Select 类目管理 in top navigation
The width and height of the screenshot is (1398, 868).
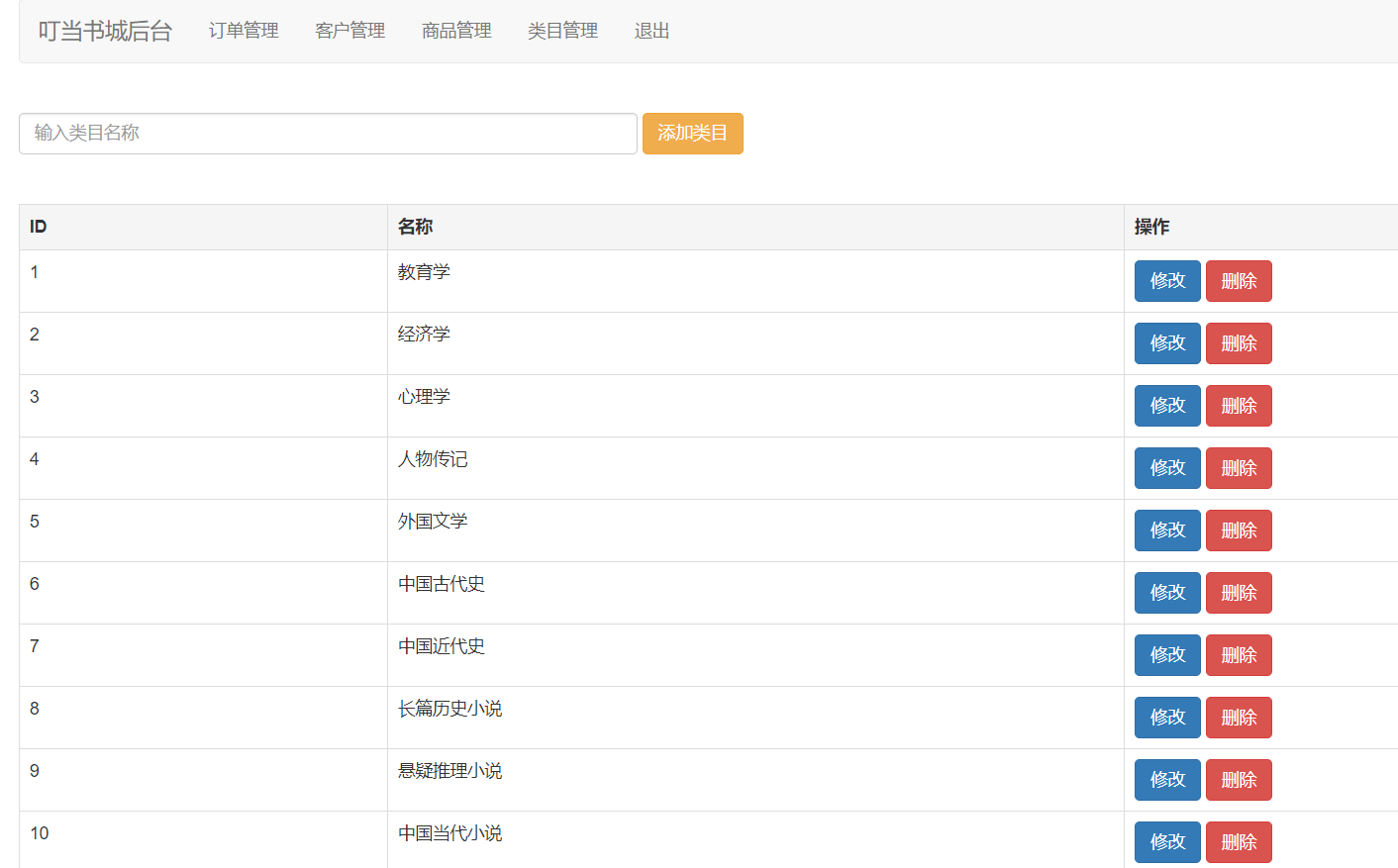(562, 31)
